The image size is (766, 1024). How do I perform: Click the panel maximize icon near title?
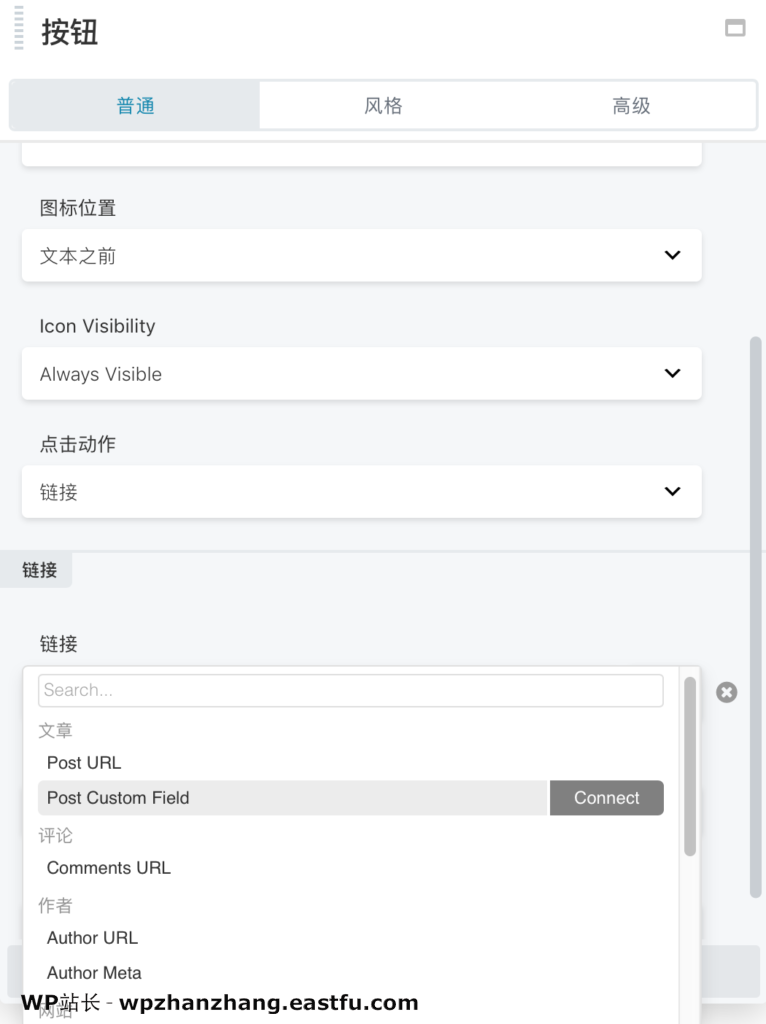[735, 28]
